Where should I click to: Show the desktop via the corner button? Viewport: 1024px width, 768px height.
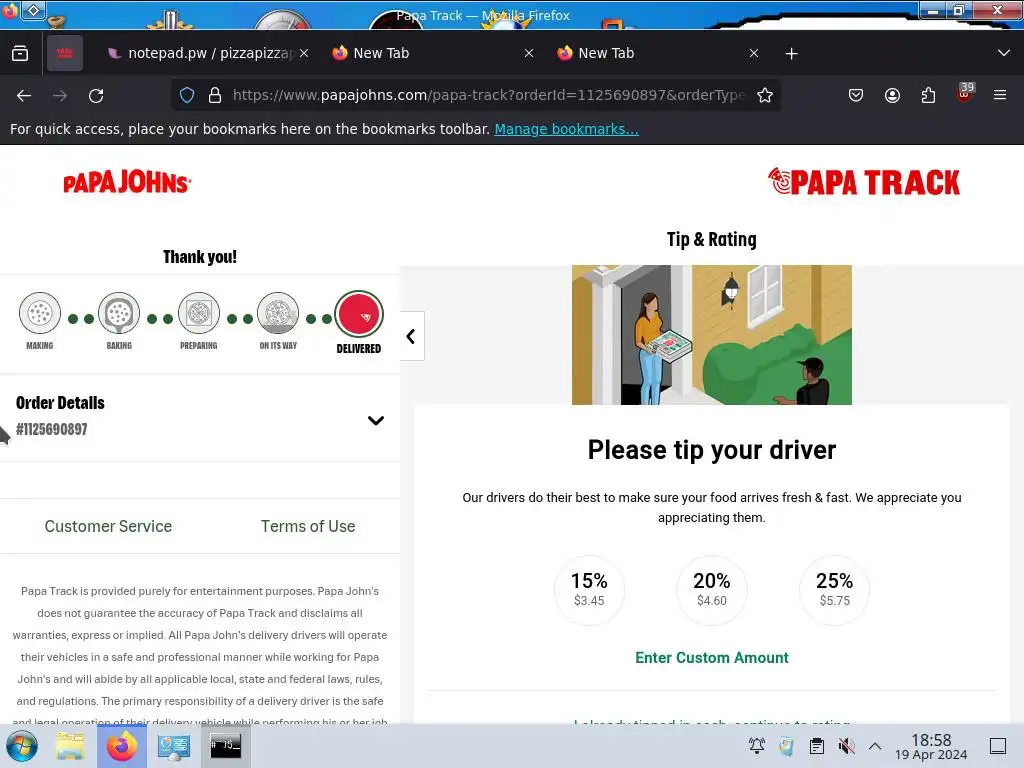point(998,746)
